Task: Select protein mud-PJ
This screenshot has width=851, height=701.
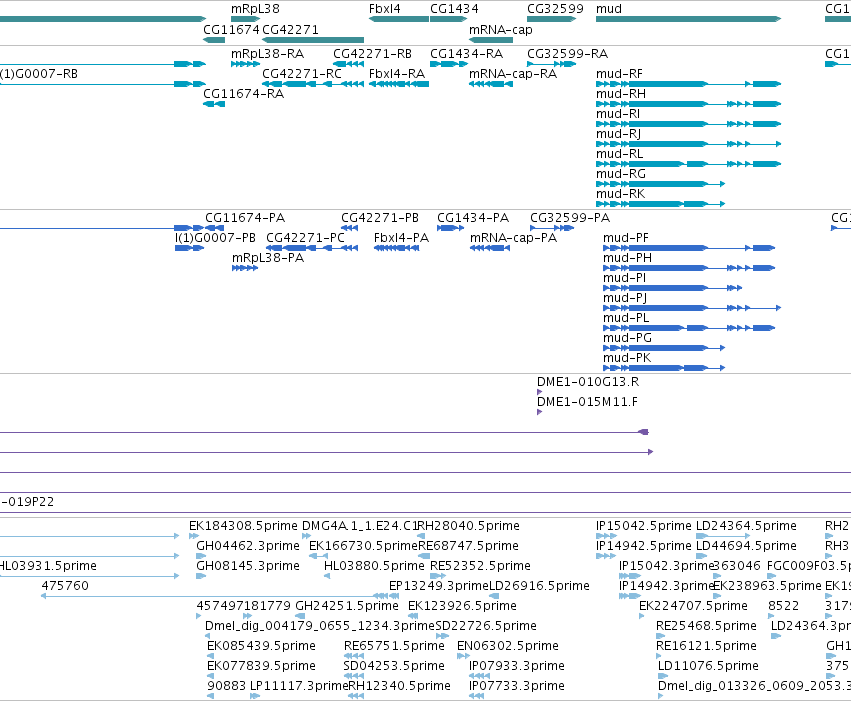Action: pyautogui.click(x=625, y=298)
